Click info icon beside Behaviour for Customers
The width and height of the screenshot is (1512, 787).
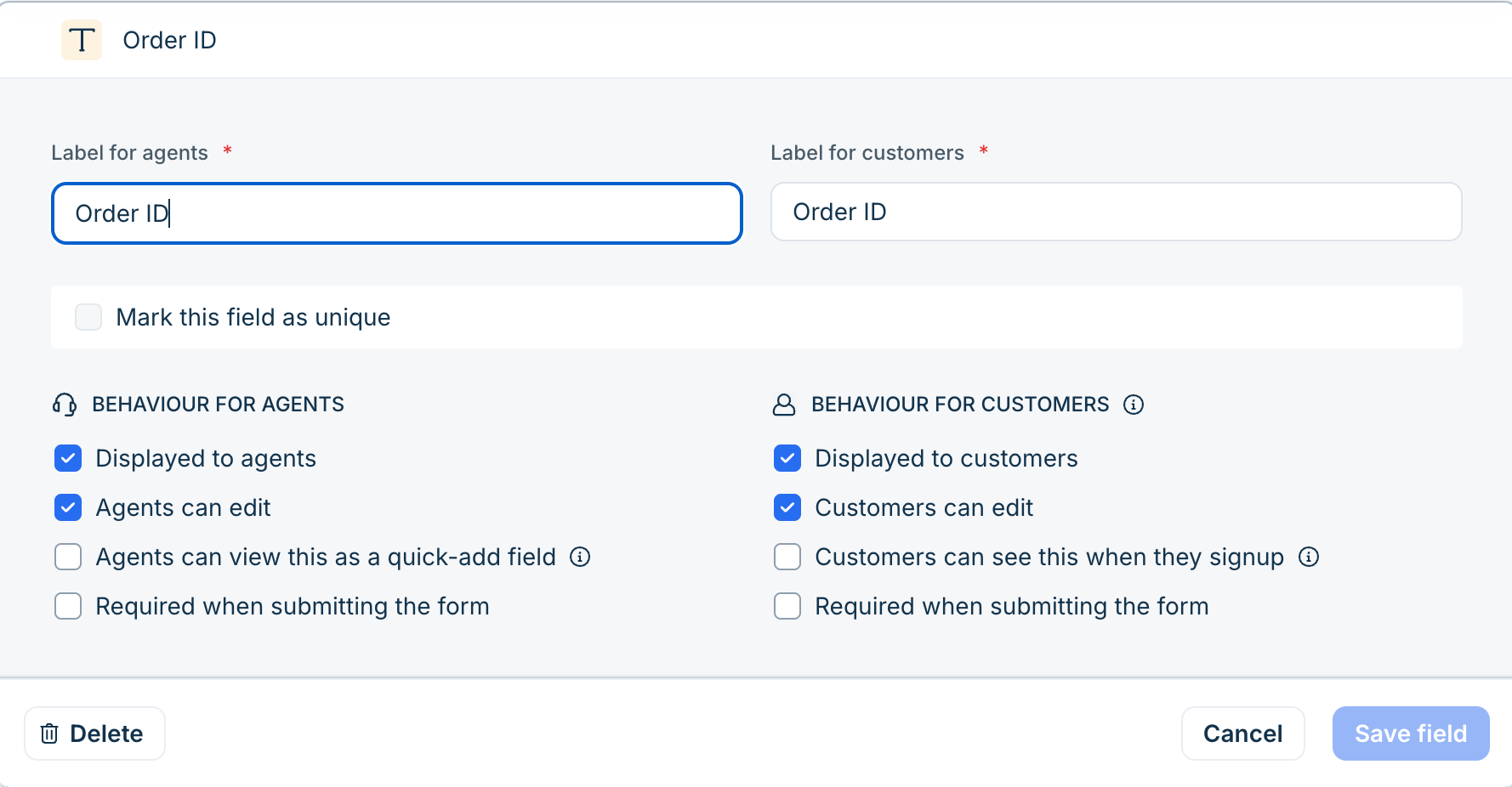(1134, 405)
